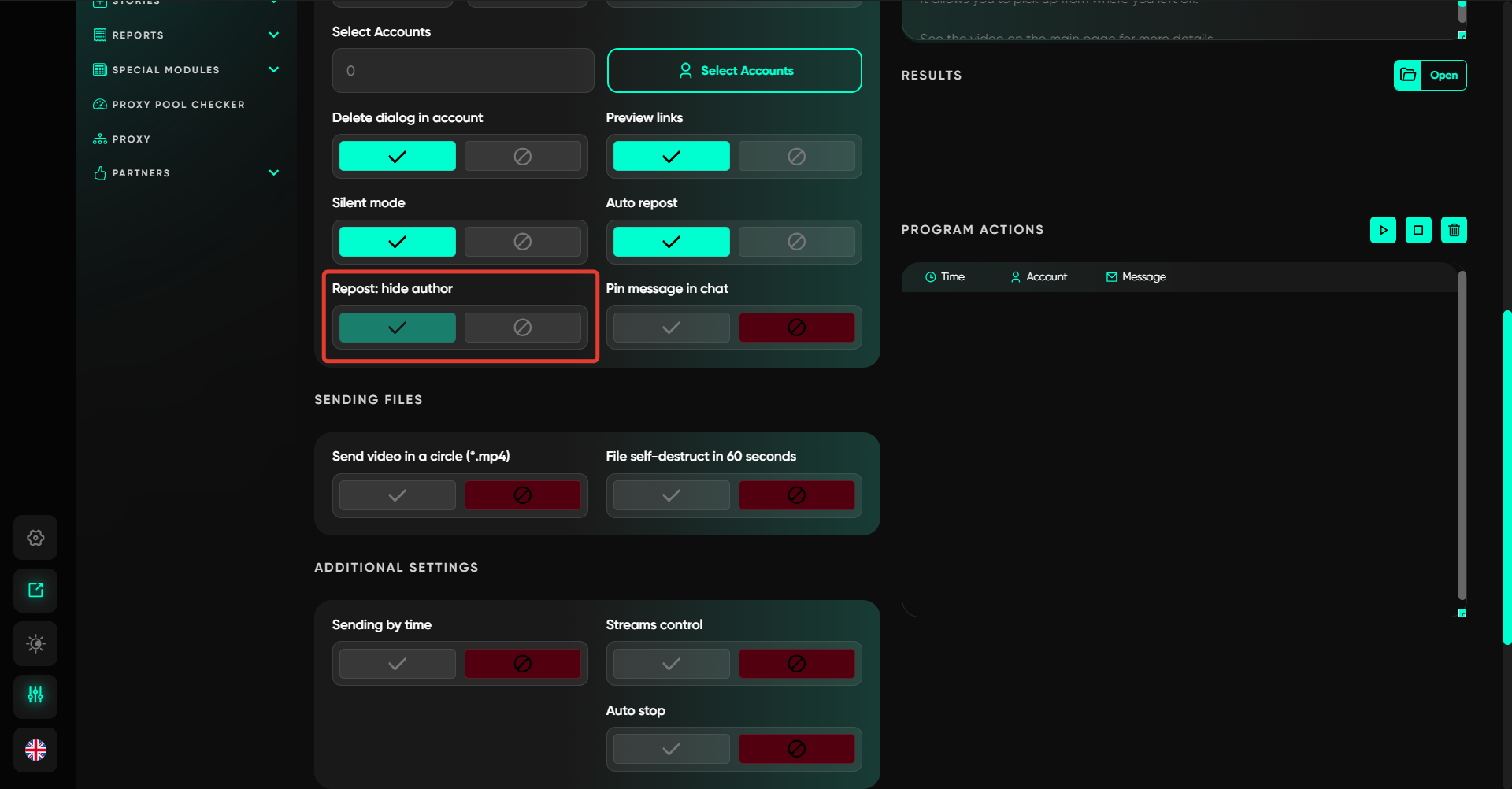1512x789 pixels.
Task: Expand the Partners menu chevron
Action: [x=273, y=173]
